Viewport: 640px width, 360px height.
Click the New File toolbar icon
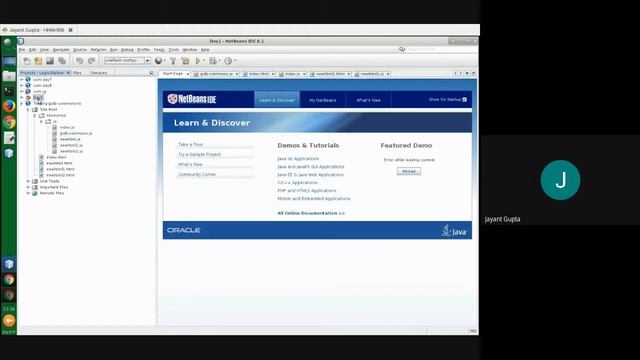27,61
